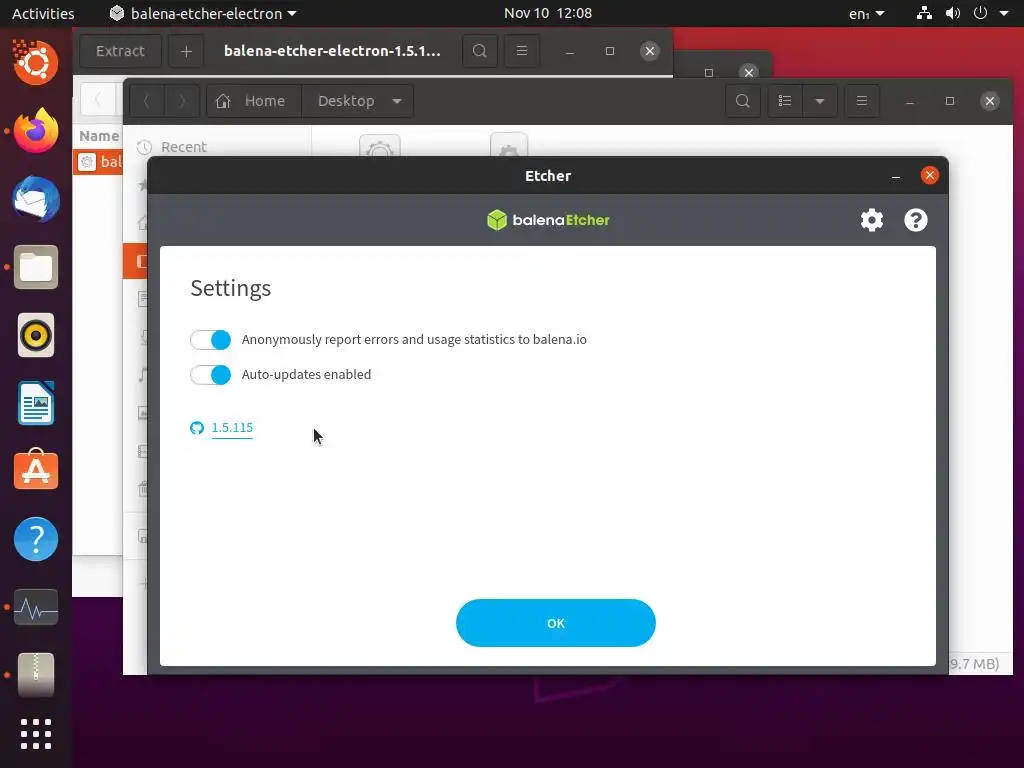Screen dimensions: 1024x768
Task: Click Name column header in archive manager
Action: click(99, 136)
